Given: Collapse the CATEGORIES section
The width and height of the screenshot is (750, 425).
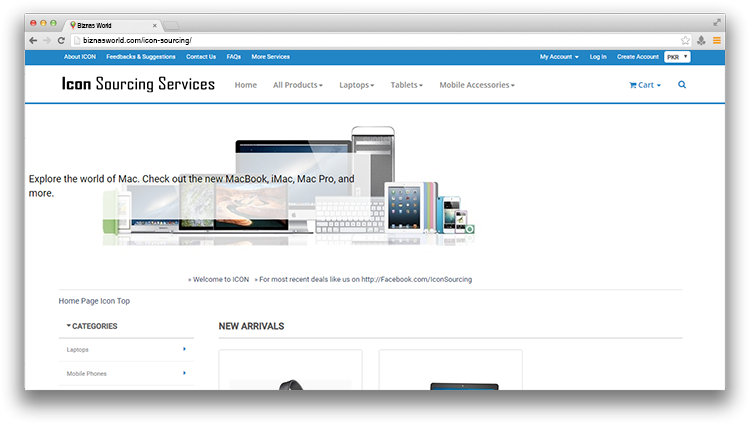Looking at the screenshot, I should pyautogui.click(x=92, y=326).
